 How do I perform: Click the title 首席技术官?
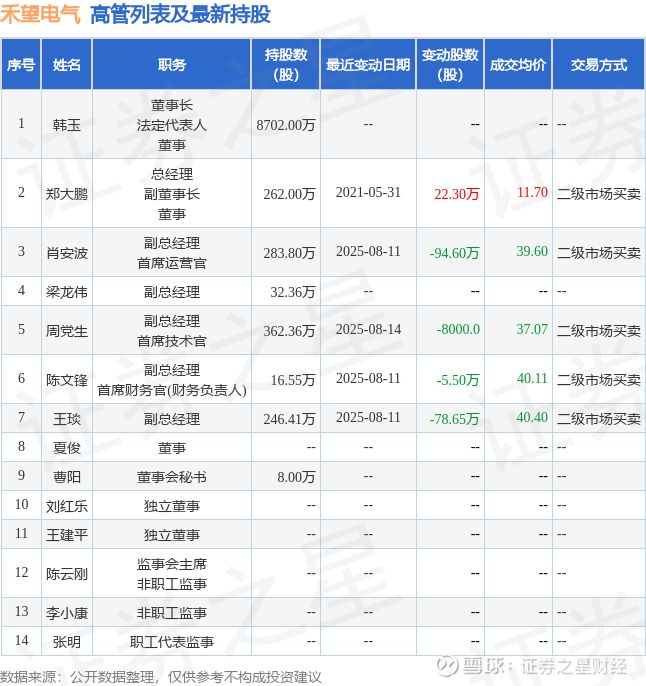coord(171,341)
